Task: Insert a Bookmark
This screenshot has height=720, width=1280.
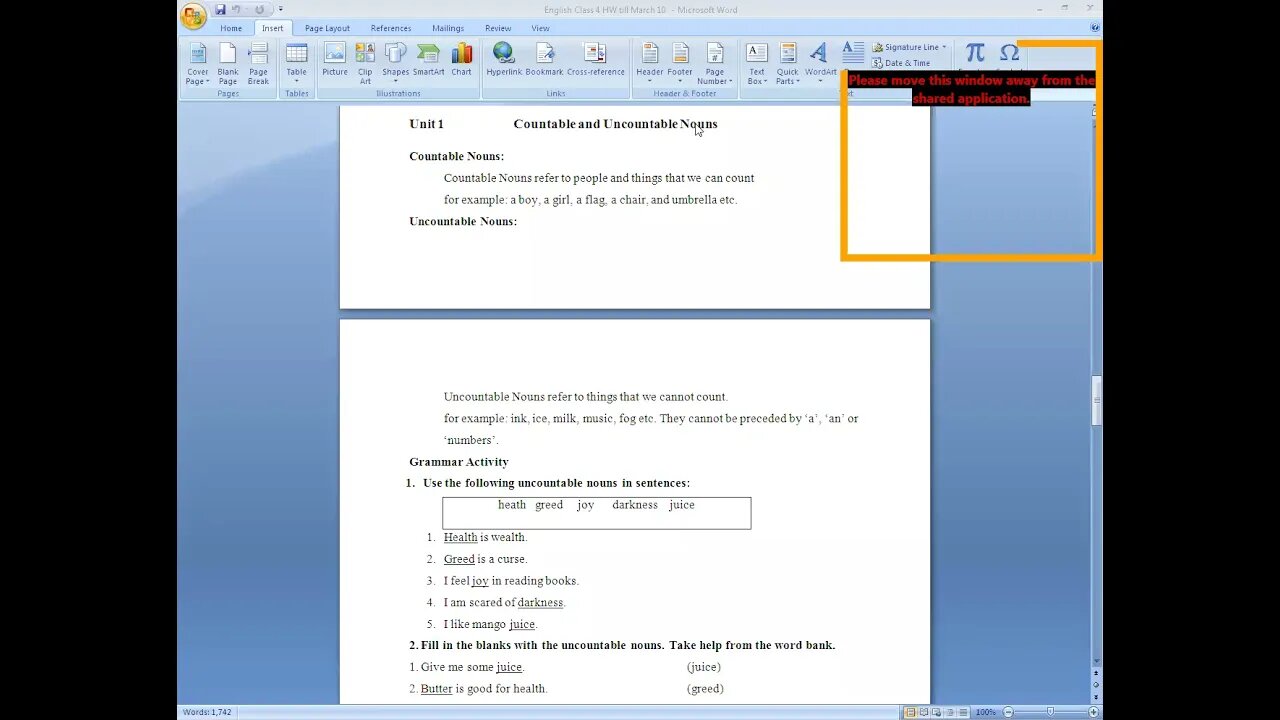Action: pyautogui.click(x=544, y=60)
